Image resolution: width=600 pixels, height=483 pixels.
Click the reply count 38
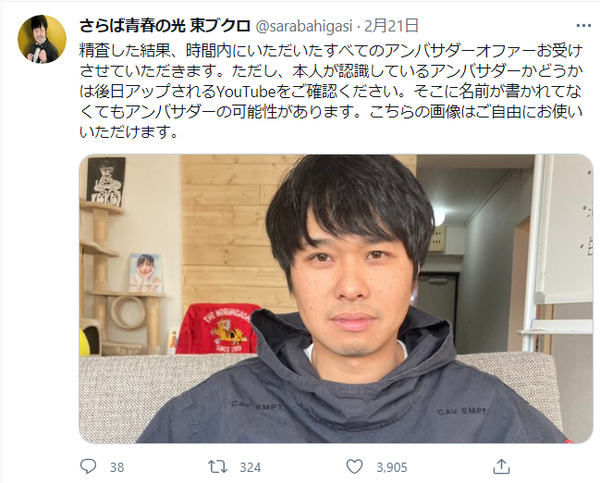click(x=117, y=467)
